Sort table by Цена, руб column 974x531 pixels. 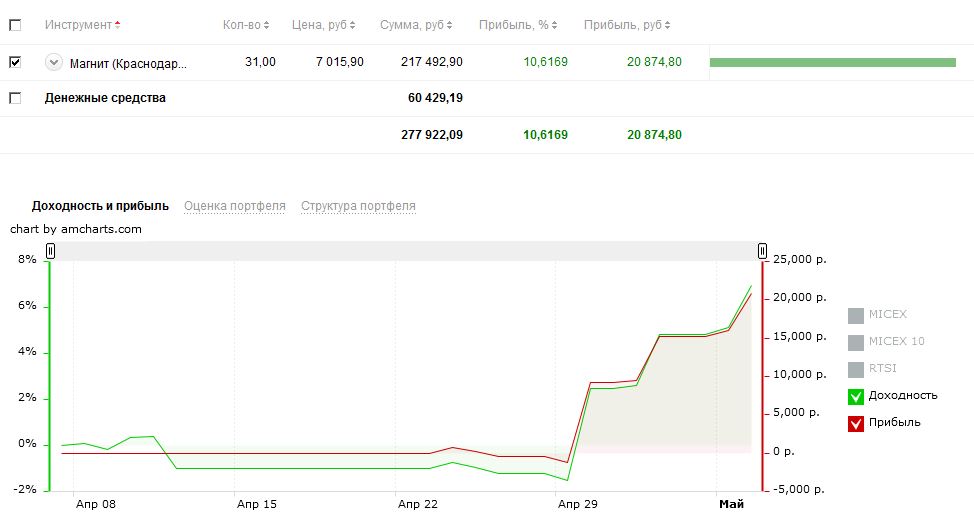coord(324,25)
